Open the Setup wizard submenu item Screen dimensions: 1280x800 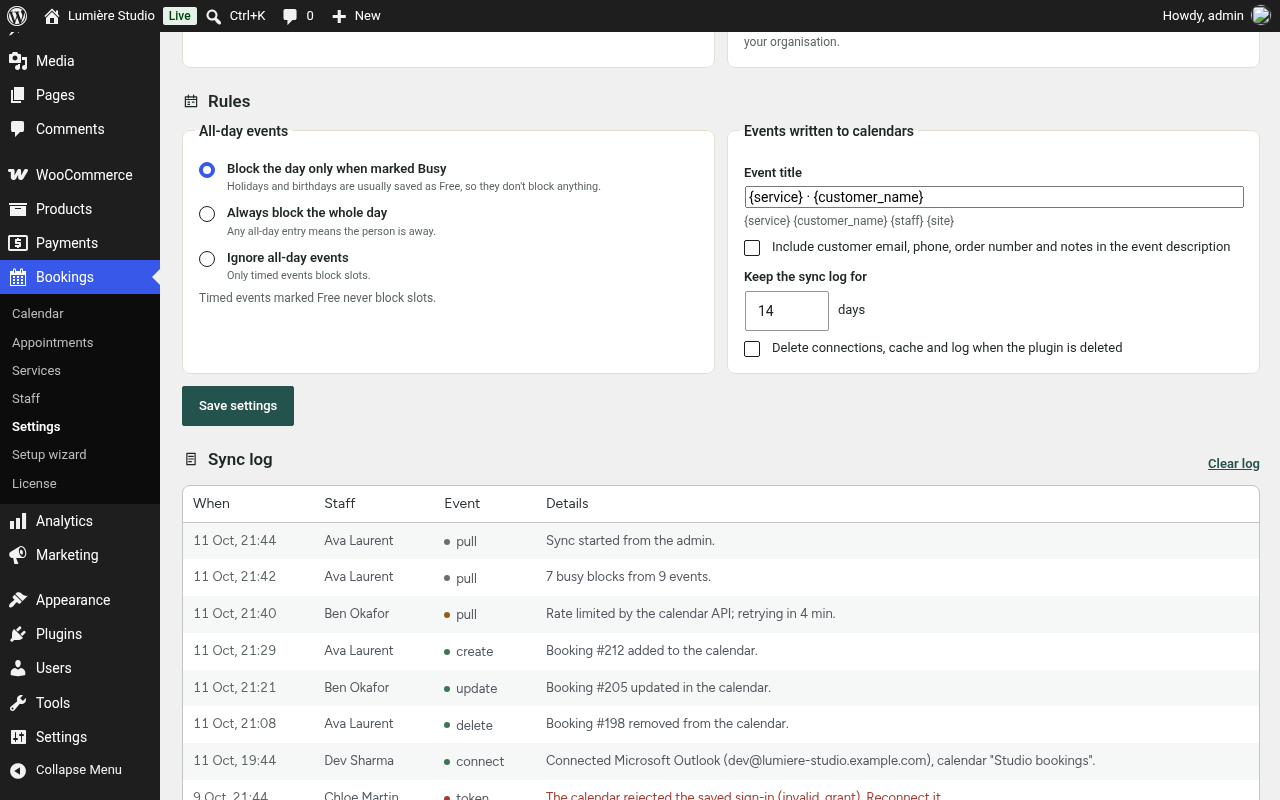pos(49,455)
